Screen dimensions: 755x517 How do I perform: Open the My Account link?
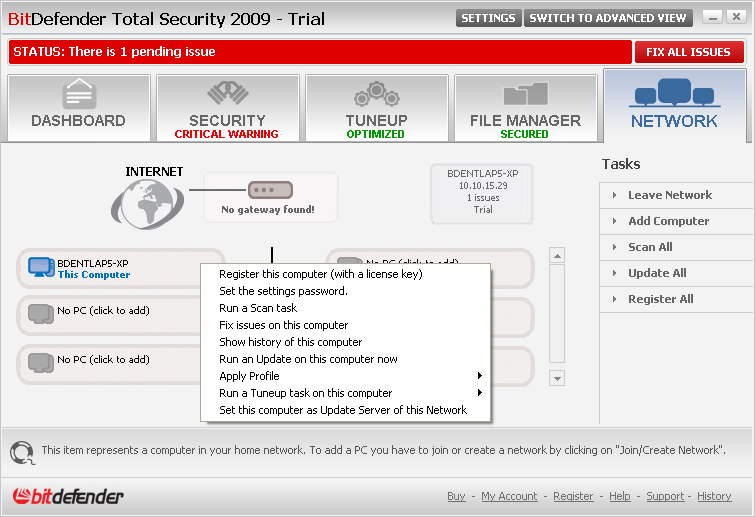click(509, 496)
